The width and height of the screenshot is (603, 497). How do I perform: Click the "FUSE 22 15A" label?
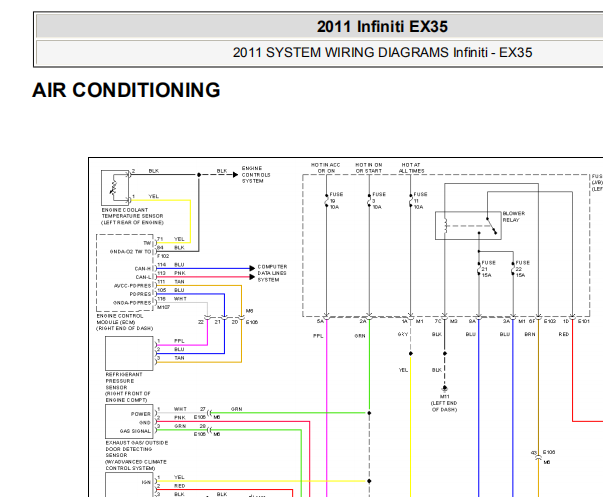click(x=522, y=269)
